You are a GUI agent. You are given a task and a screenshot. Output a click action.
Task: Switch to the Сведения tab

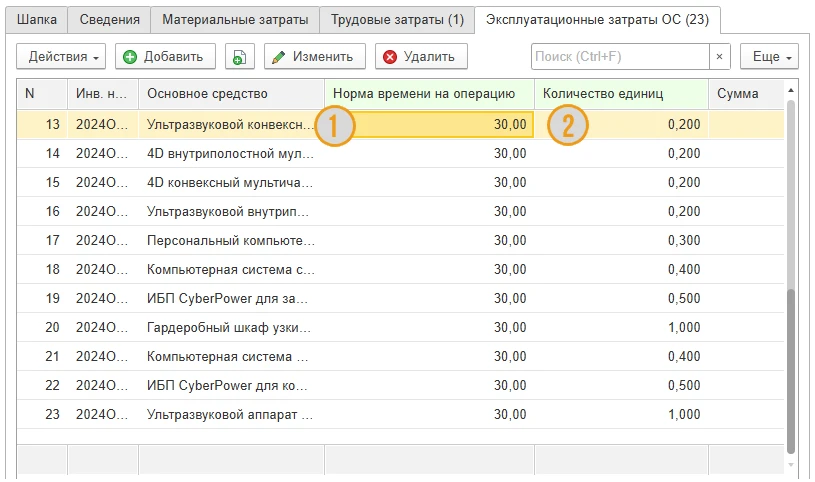pos(109,20)
